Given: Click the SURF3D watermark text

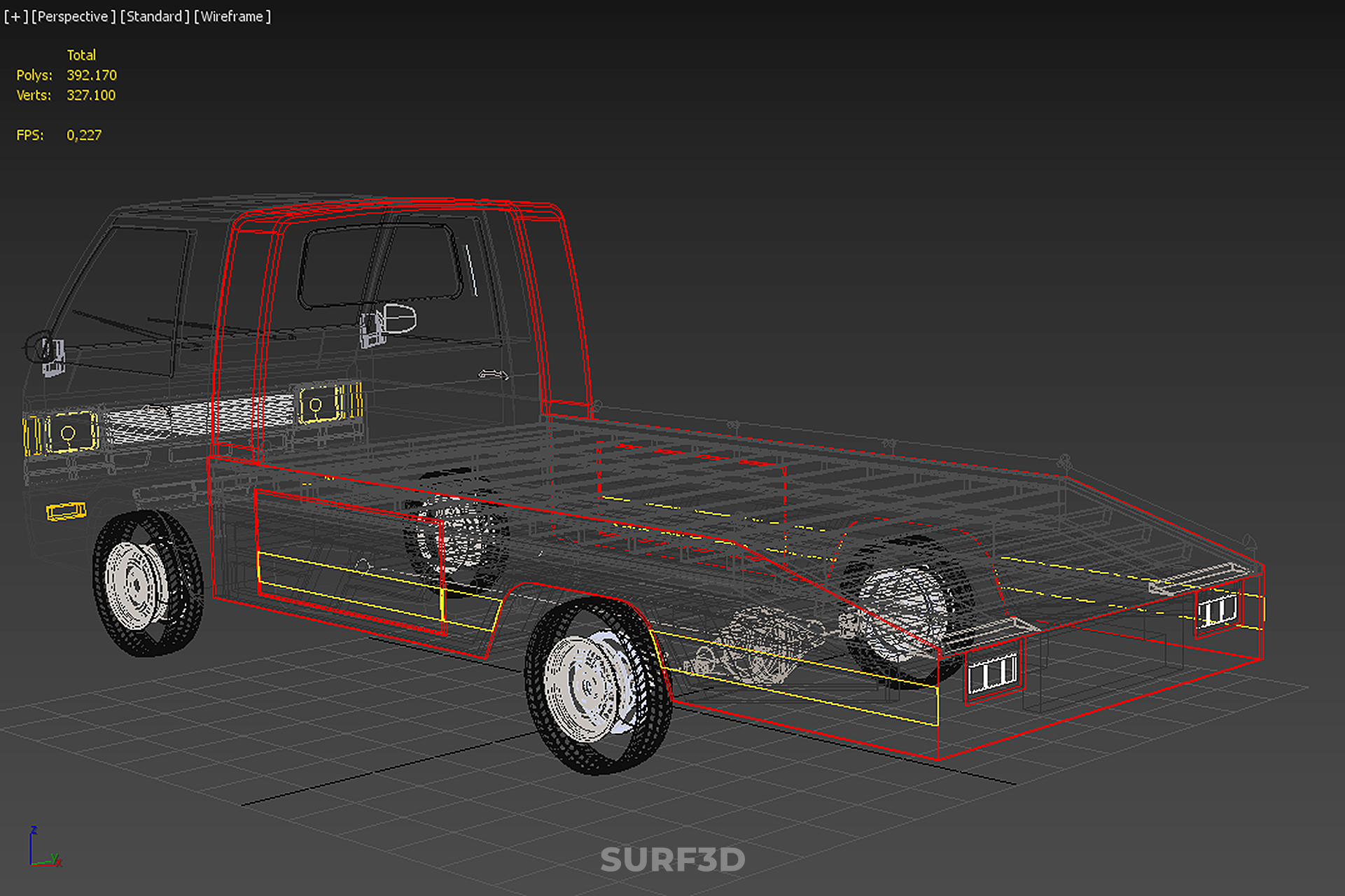Looking at the screenshot, I should (672, 860).
